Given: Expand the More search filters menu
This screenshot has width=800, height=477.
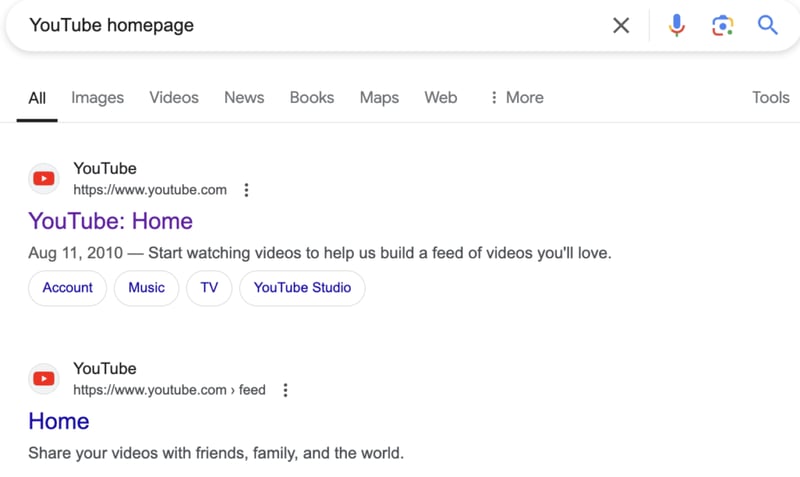Looking at the screenshot, I should click(516, 97).
